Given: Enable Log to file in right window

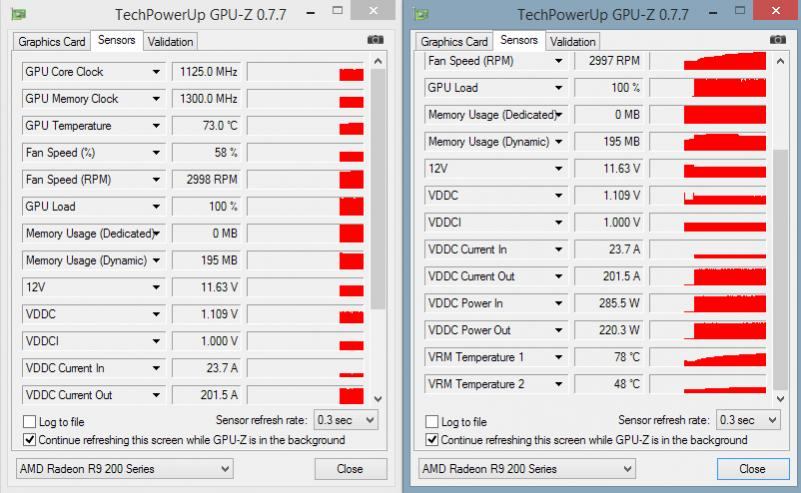Looking at the screenshot, I should [432, 422].
